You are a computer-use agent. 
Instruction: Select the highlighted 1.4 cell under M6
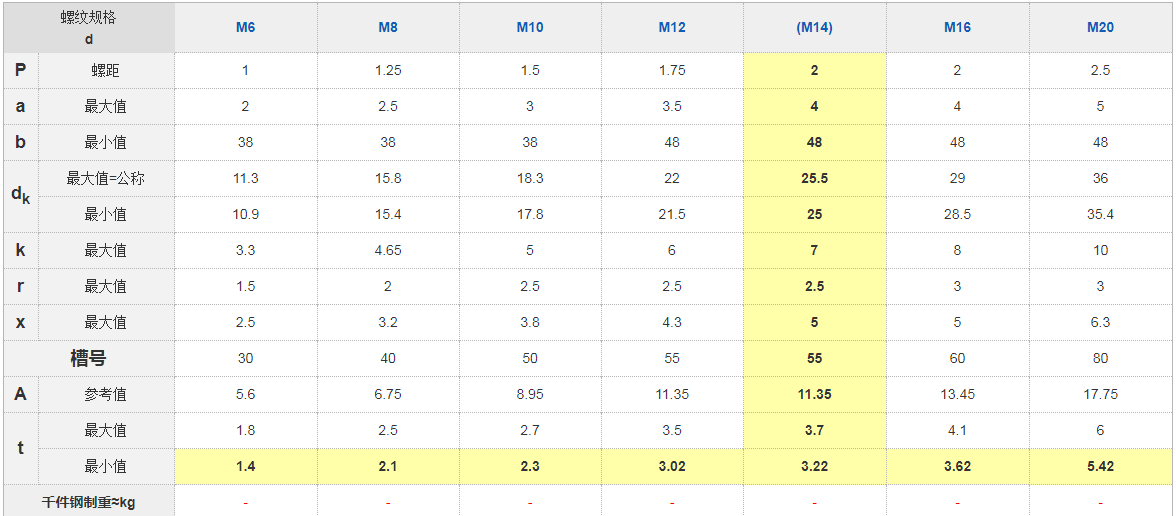coord(245,466)
